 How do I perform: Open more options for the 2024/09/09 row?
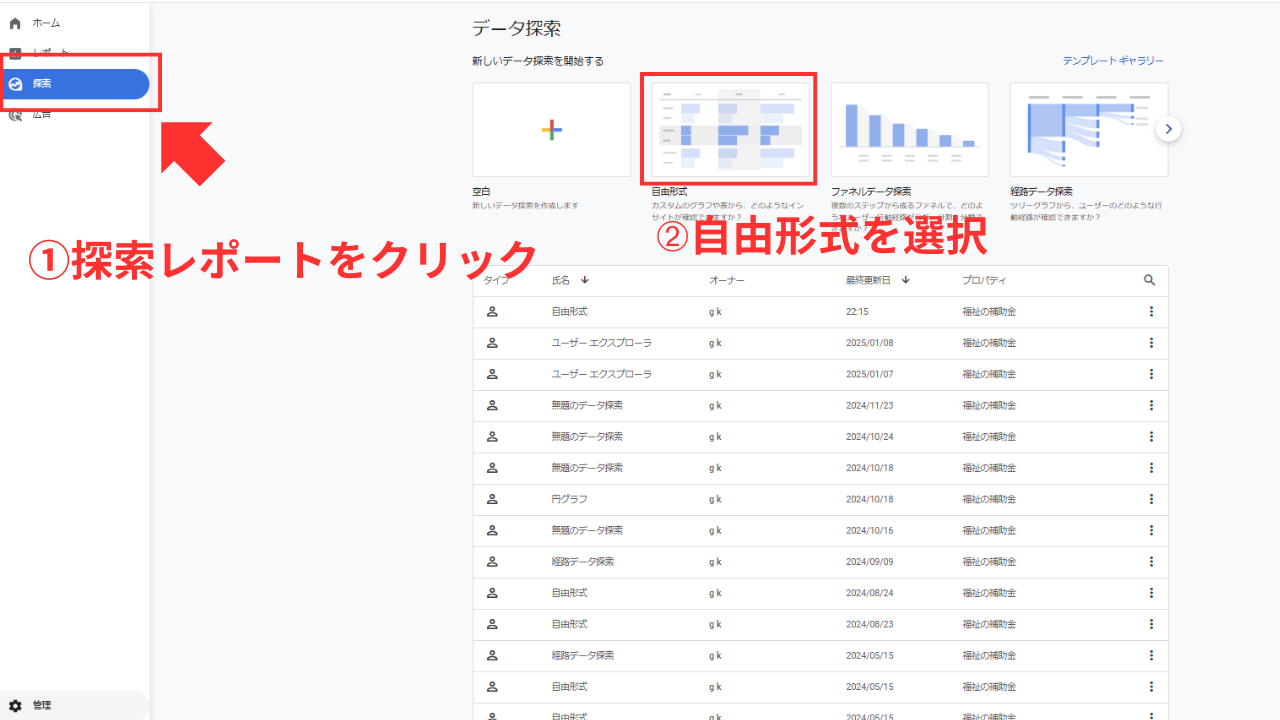[x=1151, y=562]
